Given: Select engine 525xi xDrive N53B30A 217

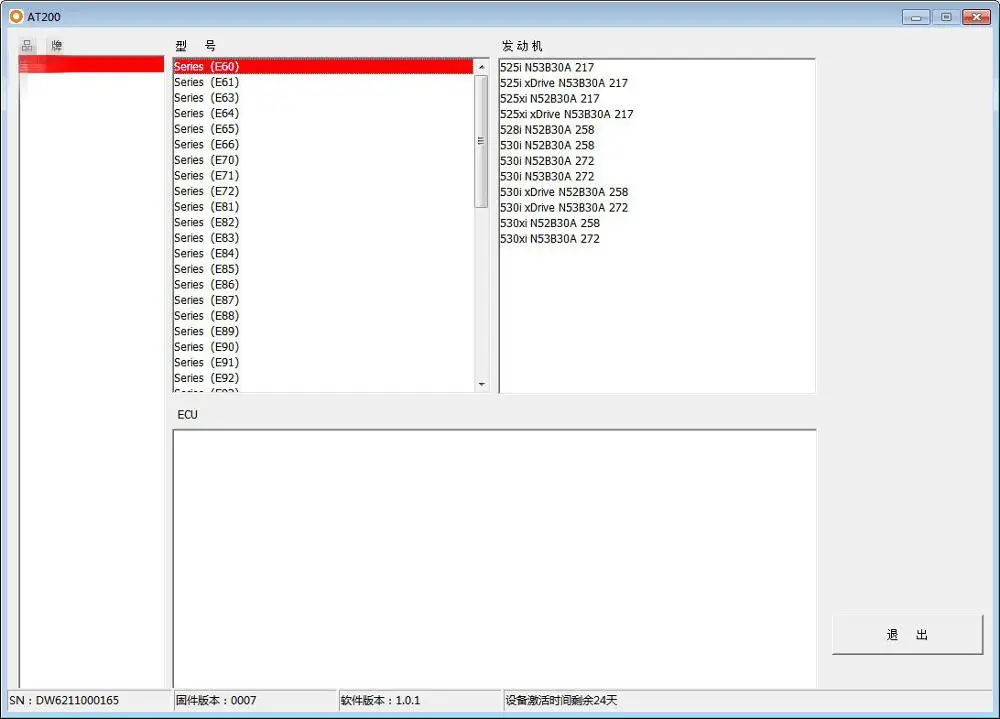Looking at the screenshot, I should [567, 114].
